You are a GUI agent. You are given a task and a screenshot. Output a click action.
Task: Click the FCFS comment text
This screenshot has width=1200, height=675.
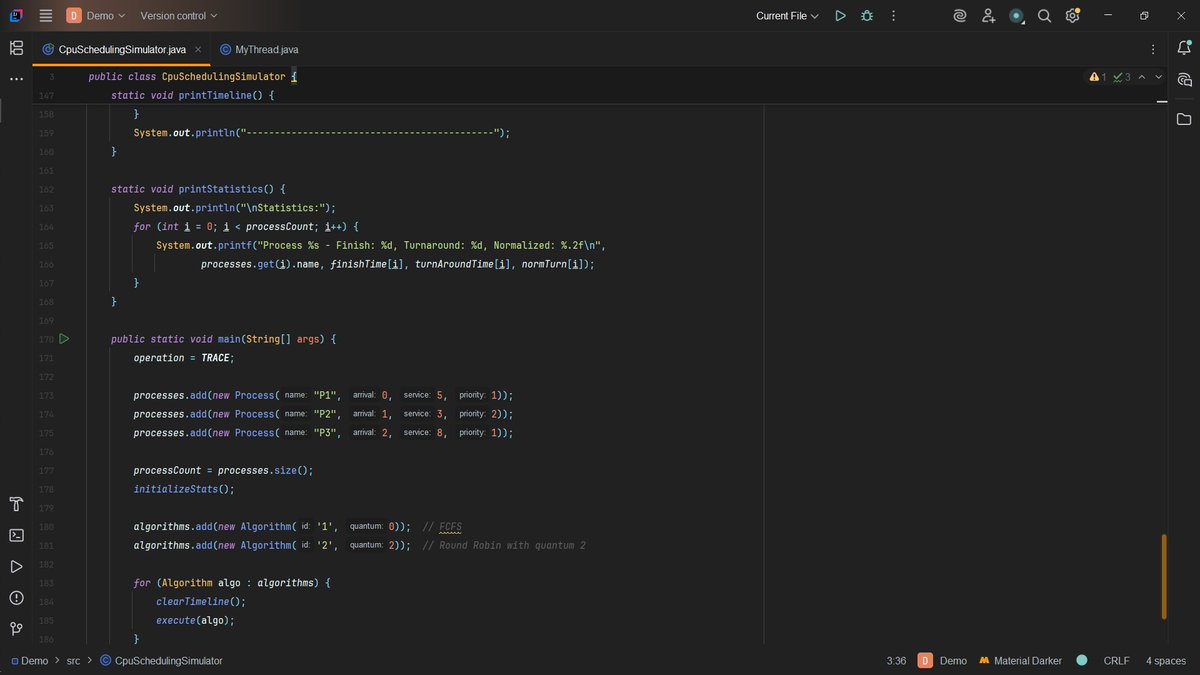450,527
